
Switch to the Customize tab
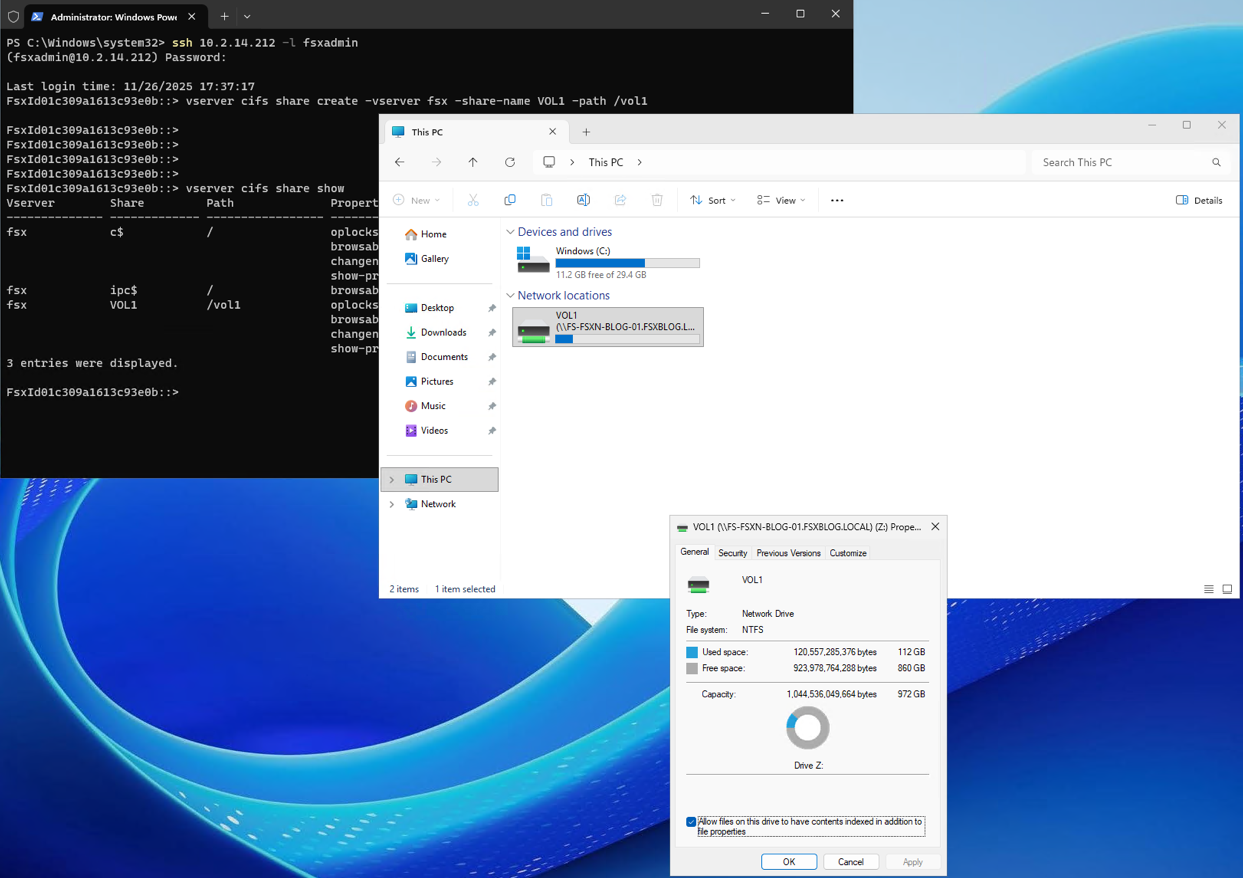(848, 553)
